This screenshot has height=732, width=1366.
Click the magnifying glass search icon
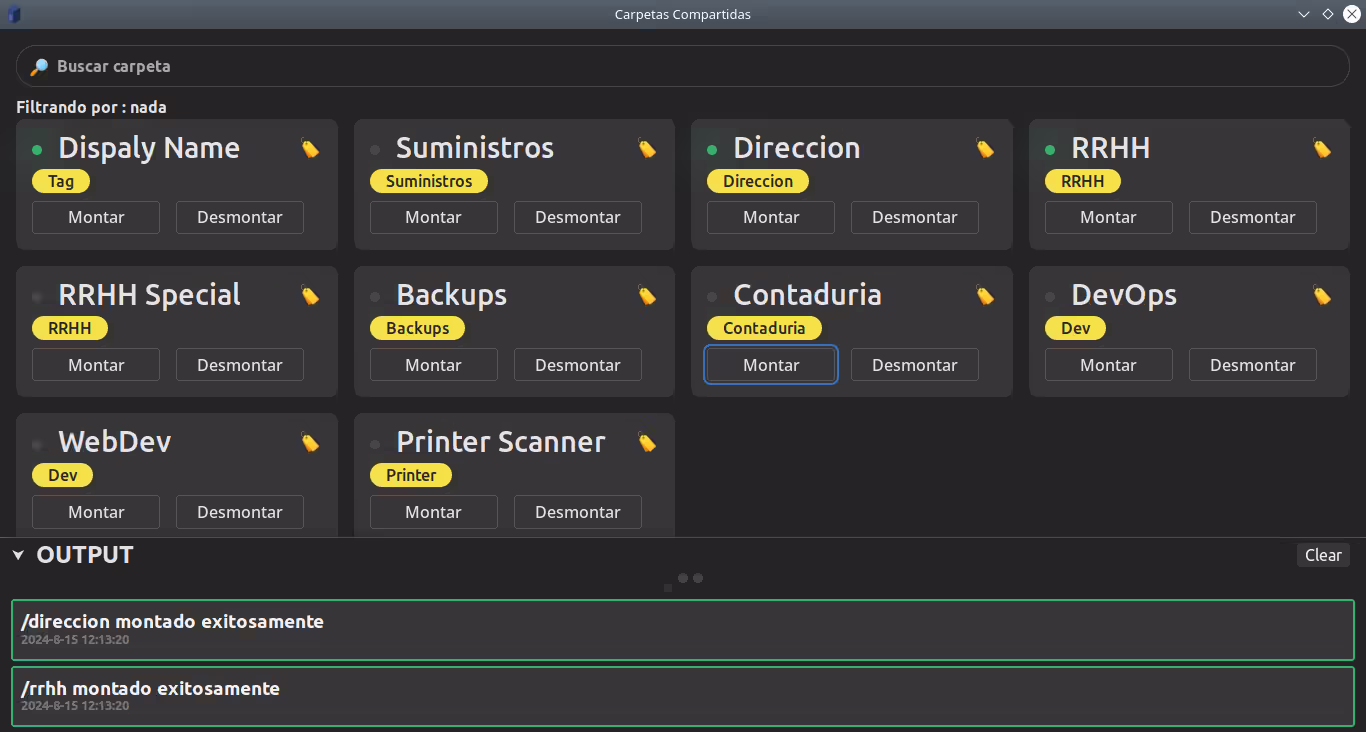pyautogui.click(x=39, y=65)
